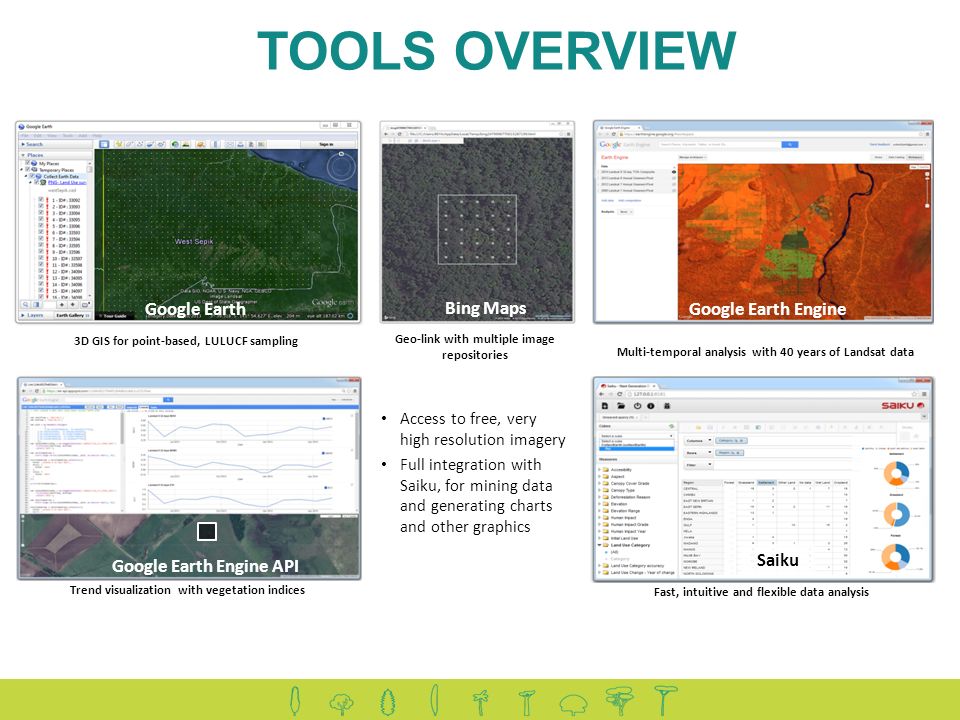Click Google Earth navigation compass ring
The image size is (960, 720).
coord(340,165)
